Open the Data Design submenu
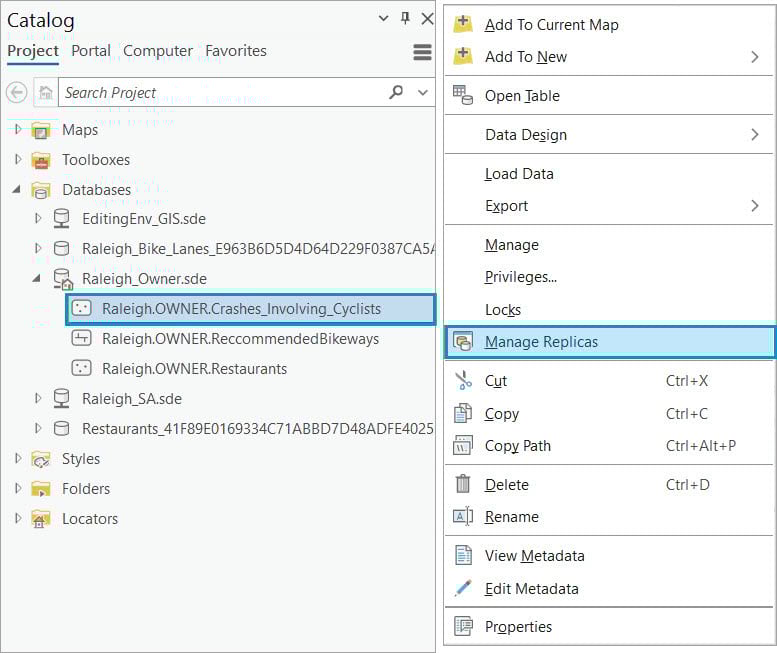This screenshot has width=777, height=653. point(526,135)
